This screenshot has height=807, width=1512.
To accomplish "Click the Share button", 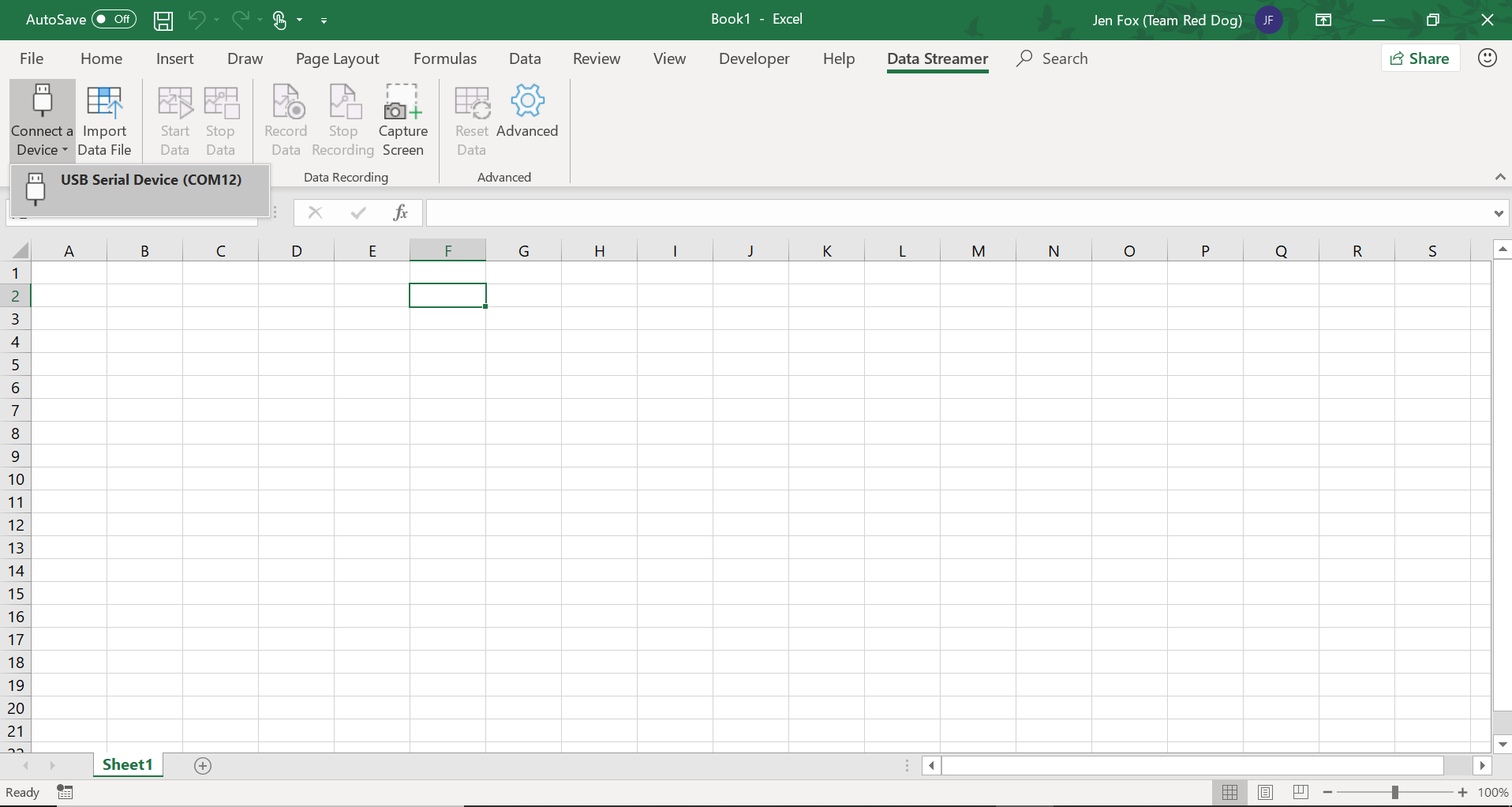I will click(1420, 58).
